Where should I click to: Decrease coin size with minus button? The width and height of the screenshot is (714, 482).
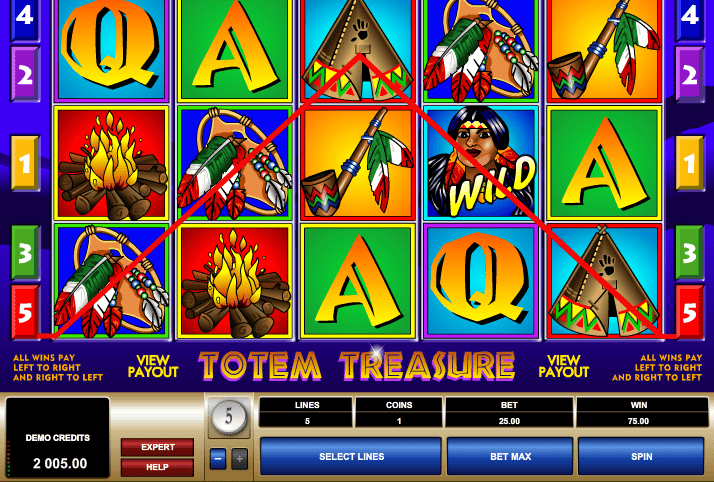(x=218, y=459)
